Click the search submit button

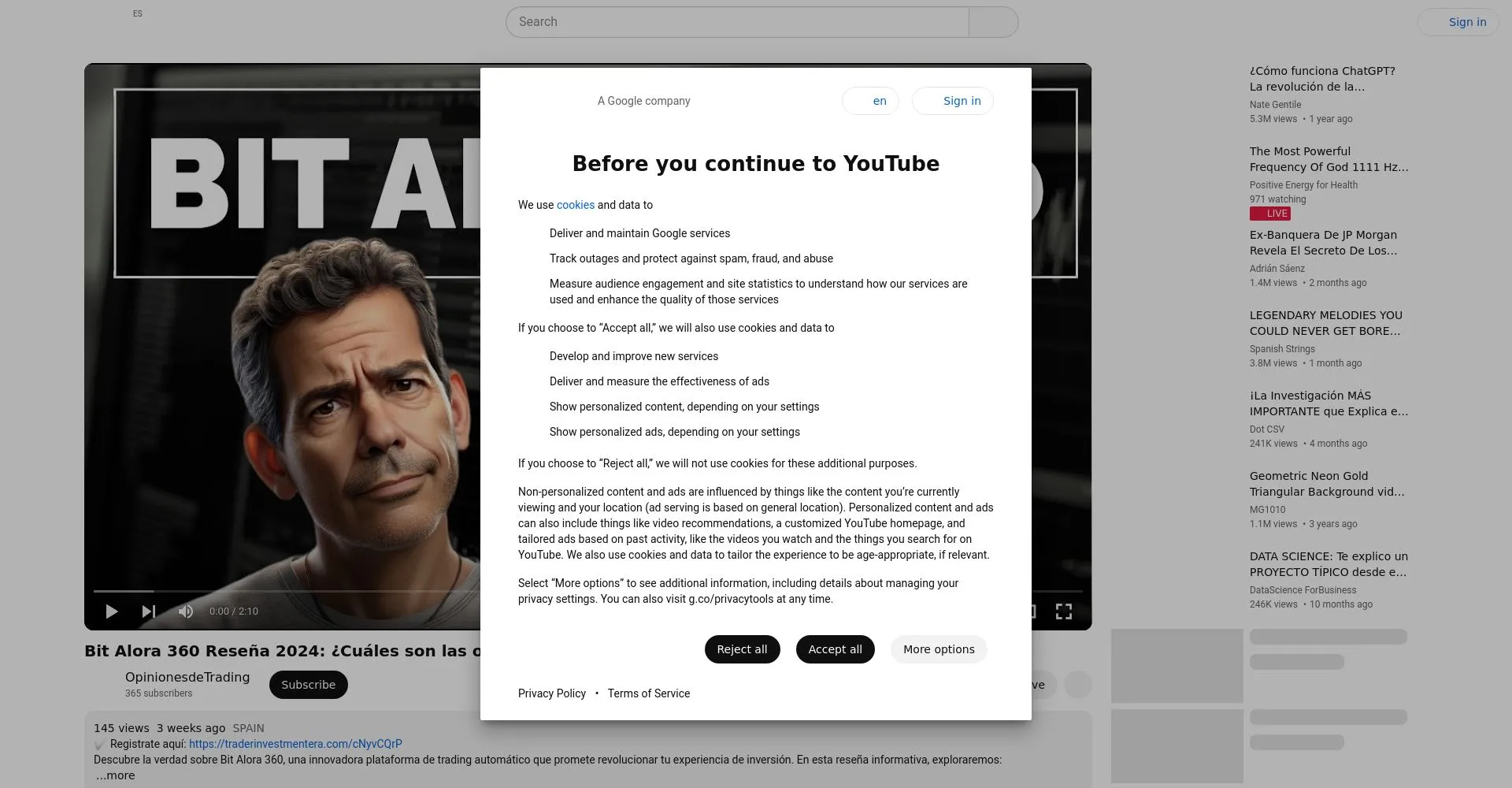click(x=994, y=22)
